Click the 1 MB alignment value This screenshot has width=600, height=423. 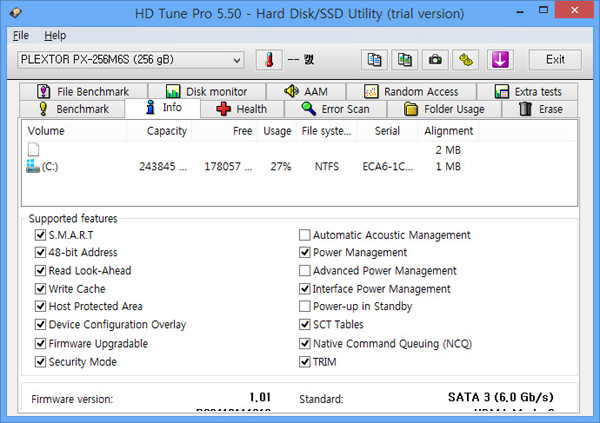(448, 167)
